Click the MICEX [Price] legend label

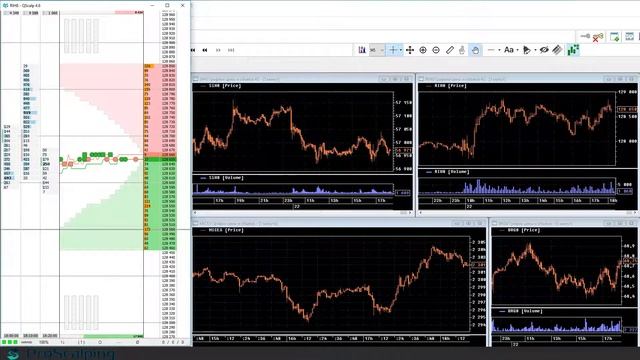click(226, 230)
